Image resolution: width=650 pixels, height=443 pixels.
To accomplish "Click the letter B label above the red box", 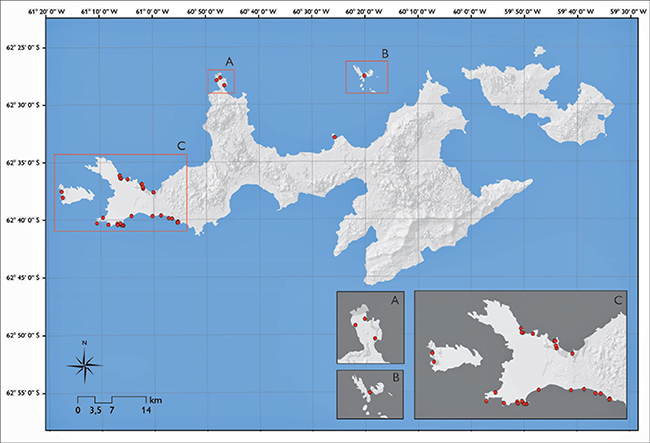I will [383, 53].
